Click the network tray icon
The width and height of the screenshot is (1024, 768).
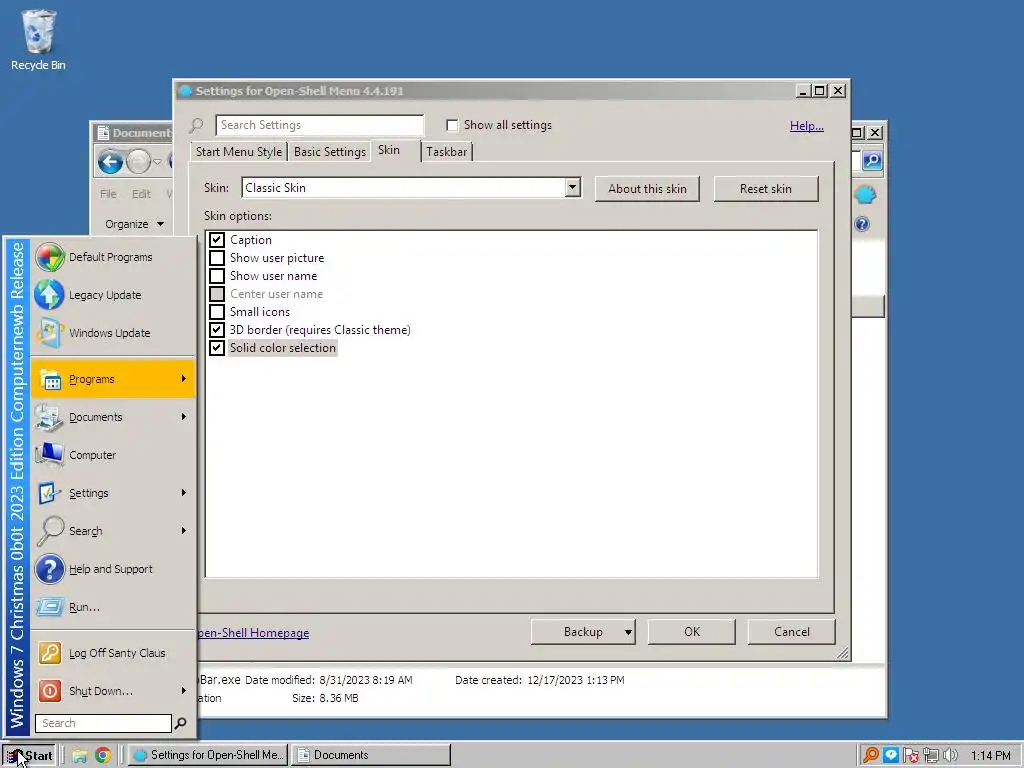[931, 756]
